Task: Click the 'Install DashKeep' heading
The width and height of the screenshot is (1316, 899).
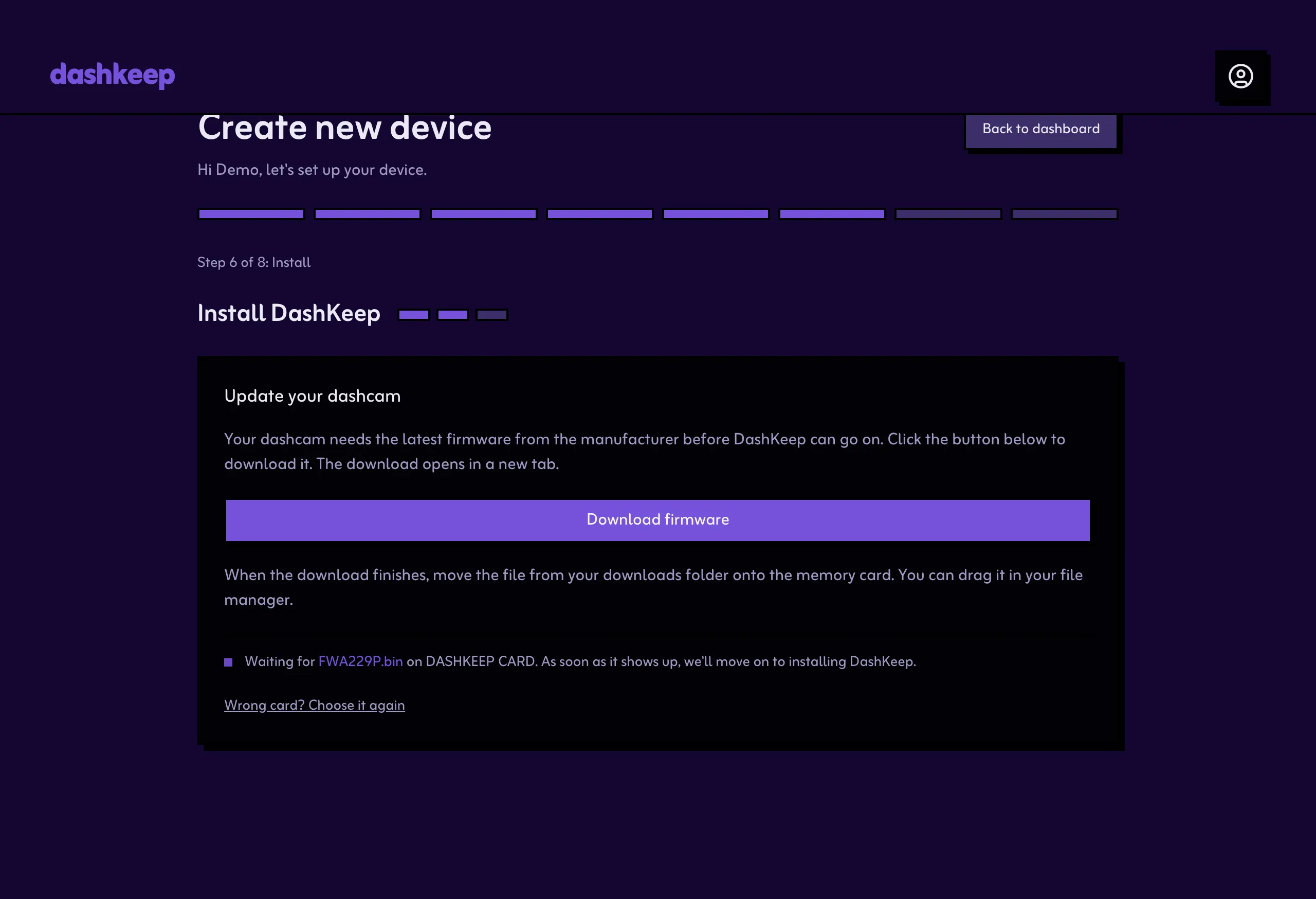Action: (x=289, y=313)
